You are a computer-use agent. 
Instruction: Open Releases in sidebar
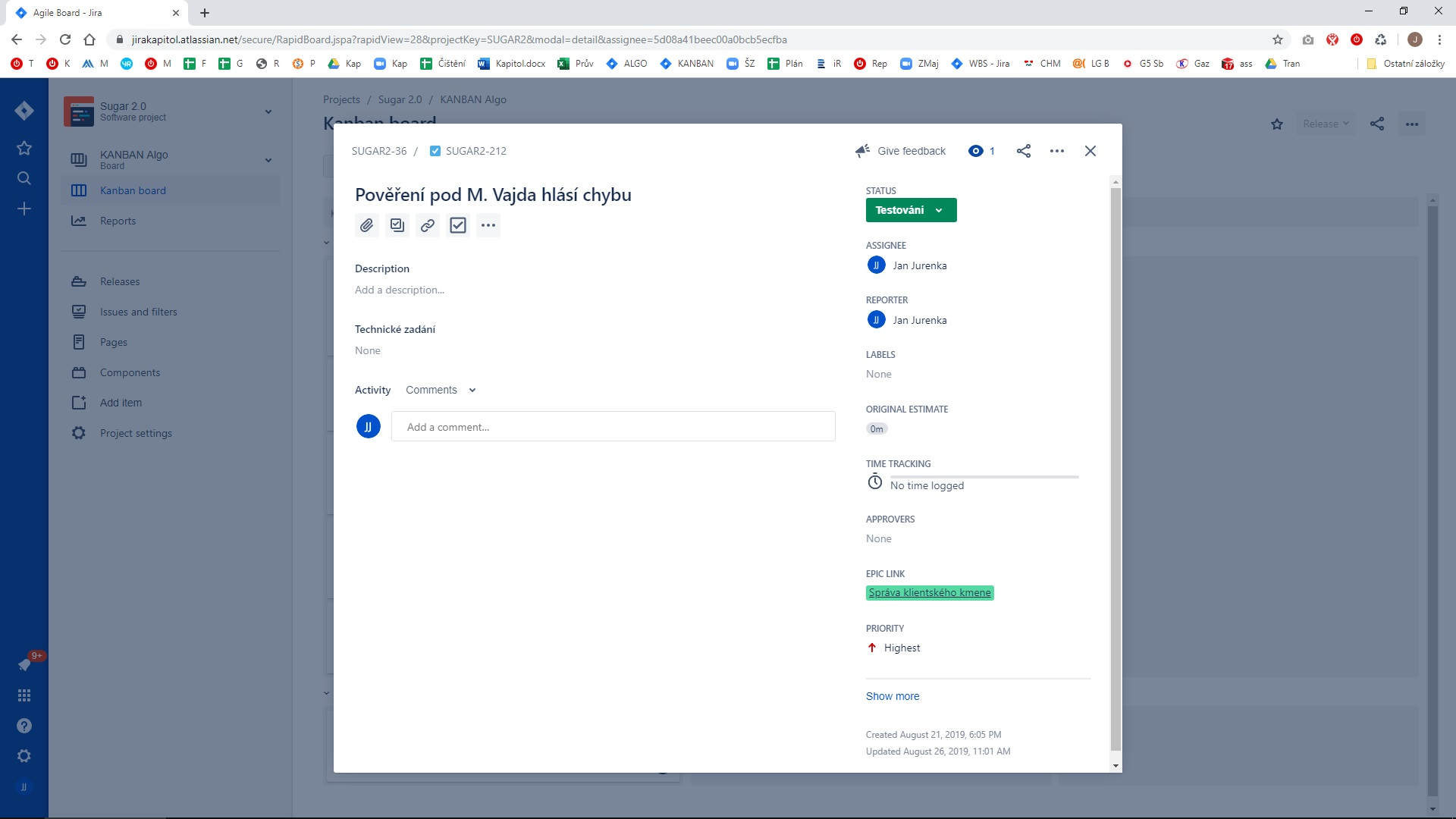tap(171, 281)
